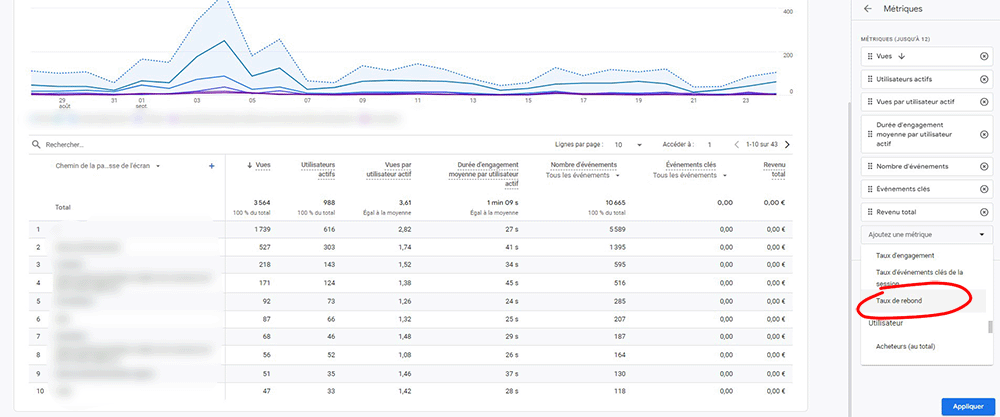
Task: Go to the next page of table rows
Action: click(786, 145)
